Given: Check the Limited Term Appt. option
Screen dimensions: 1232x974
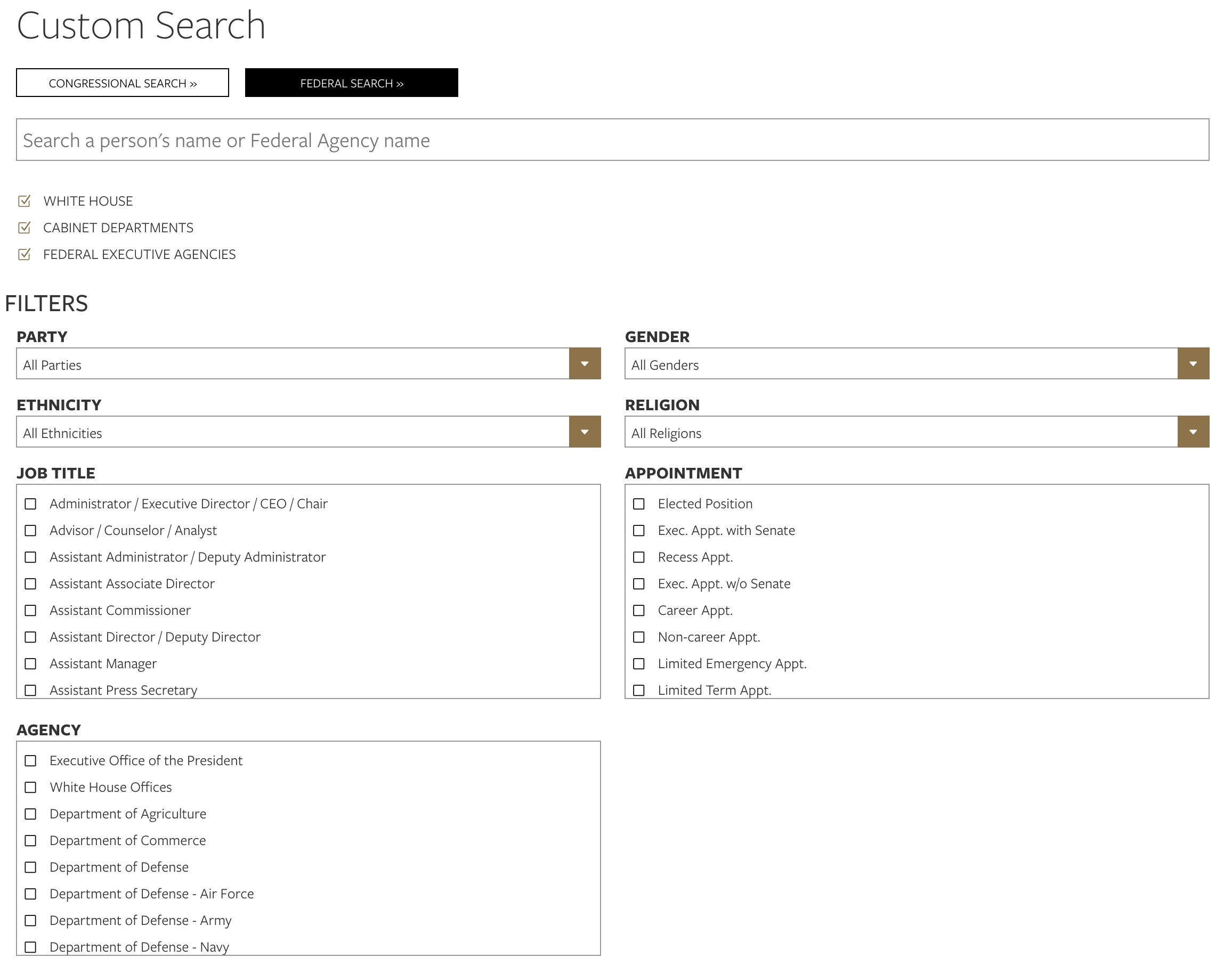Looking at the screenshot, I should 639,691.
